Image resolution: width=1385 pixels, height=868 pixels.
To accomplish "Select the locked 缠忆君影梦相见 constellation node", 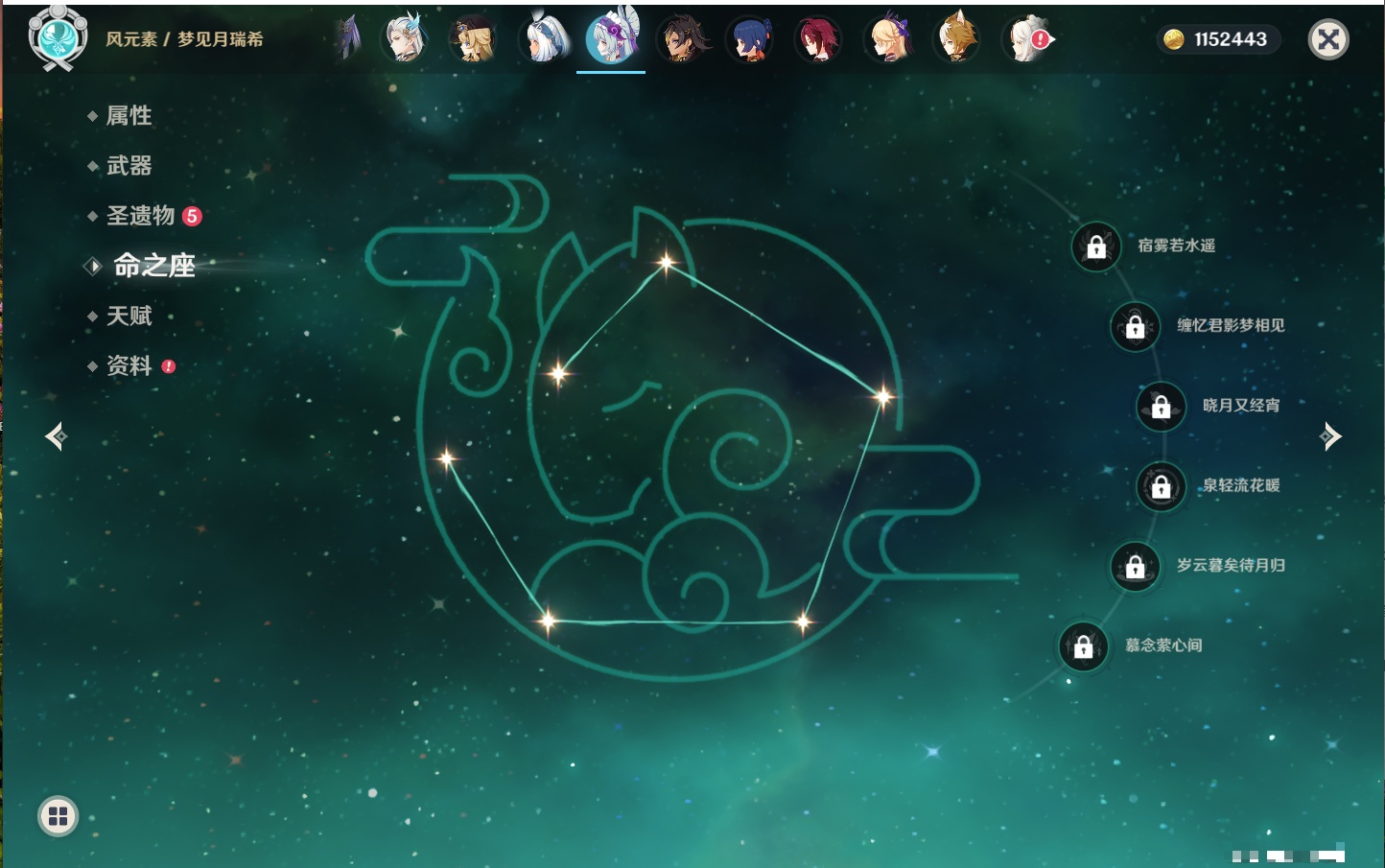I will (x=1136, y=327).
